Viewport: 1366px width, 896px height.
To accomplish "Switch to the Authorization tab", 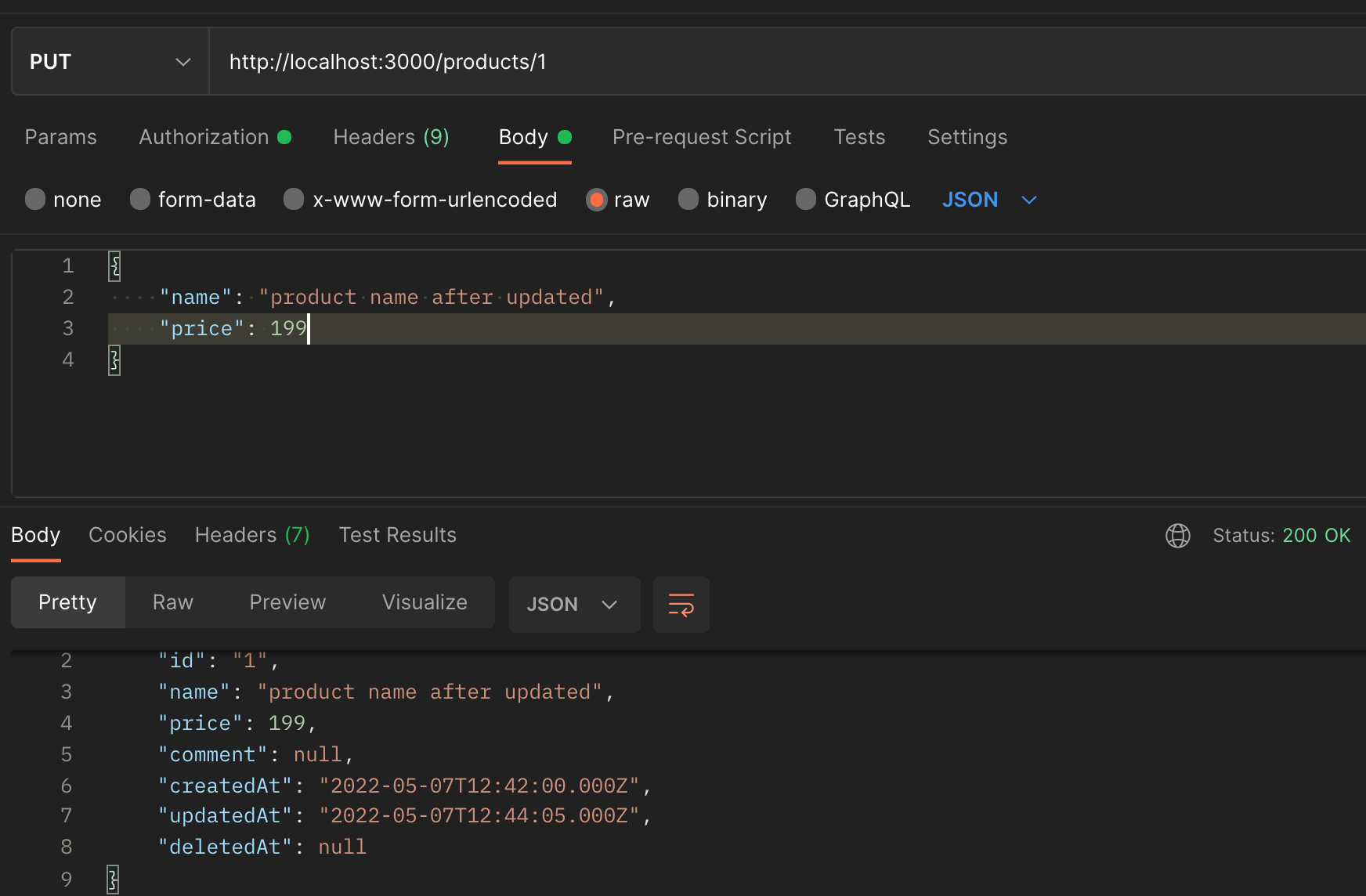I will (215, 137).
